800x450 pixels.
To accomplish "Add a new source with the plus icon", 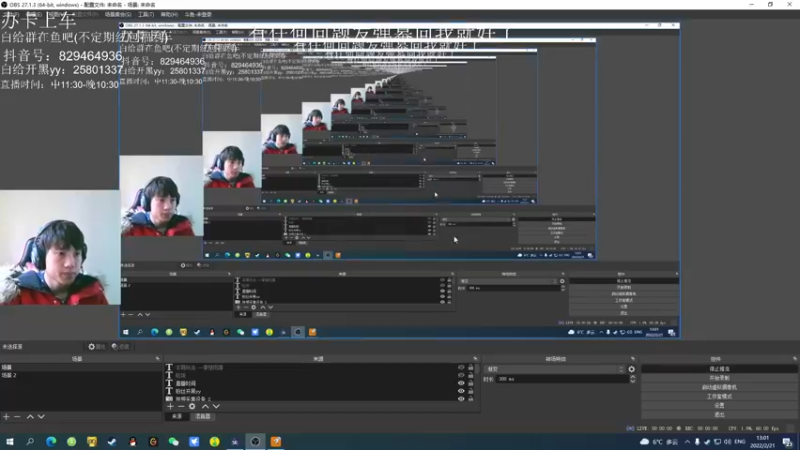I will [x=170, y=407].
